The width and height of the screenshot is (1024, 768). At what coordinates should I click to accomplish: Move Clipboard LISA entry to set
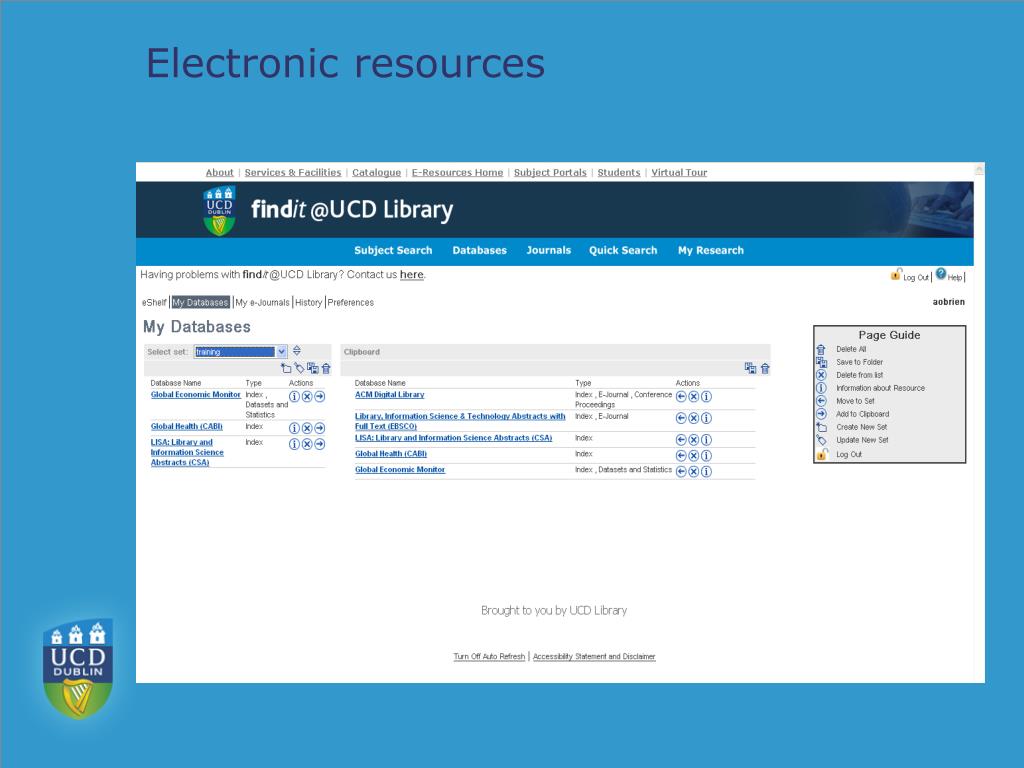pos(681,440)
